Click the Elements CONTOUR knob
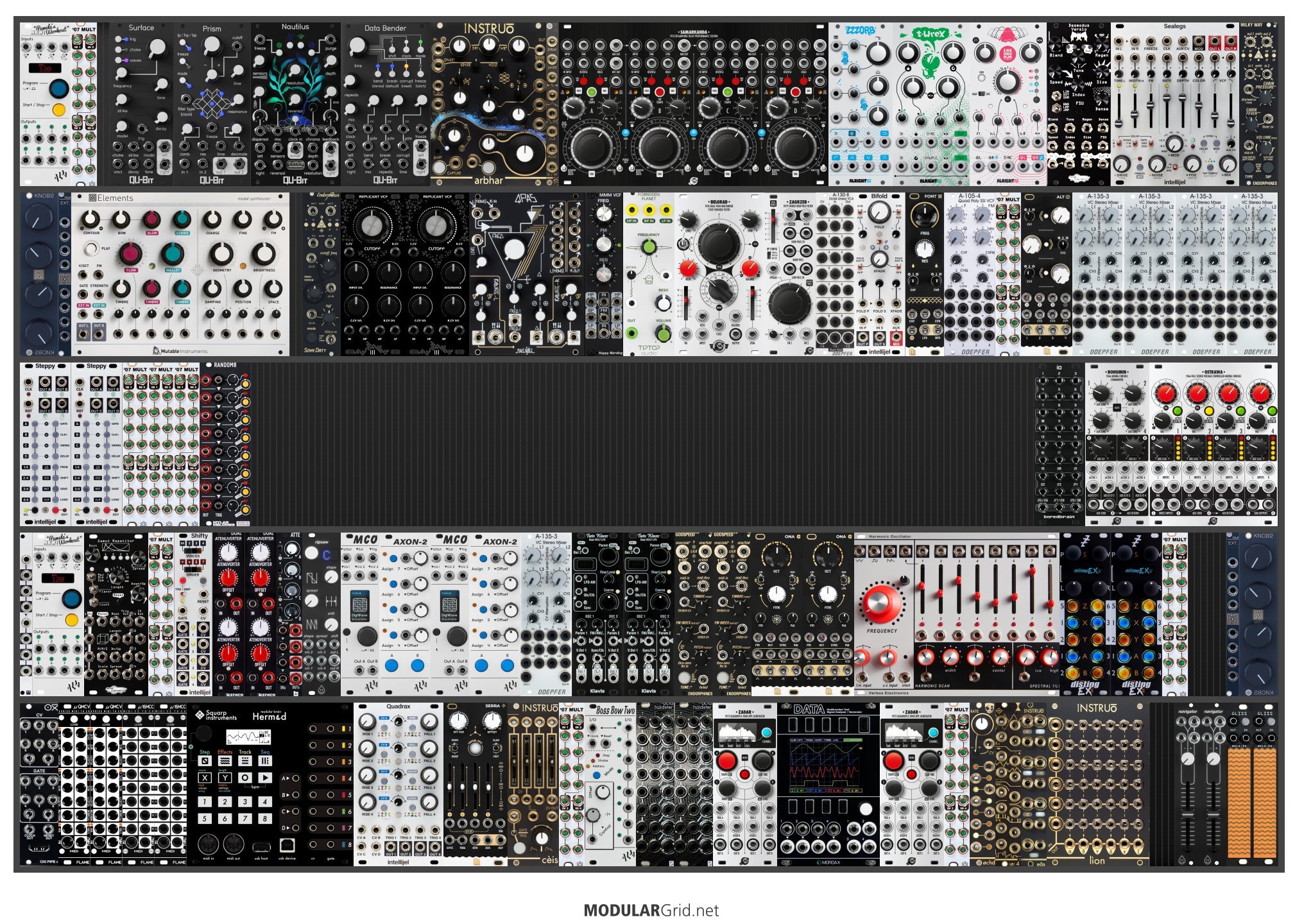Image resolution: width=1304 pixels, height=924 pixels. pos(91,221)
